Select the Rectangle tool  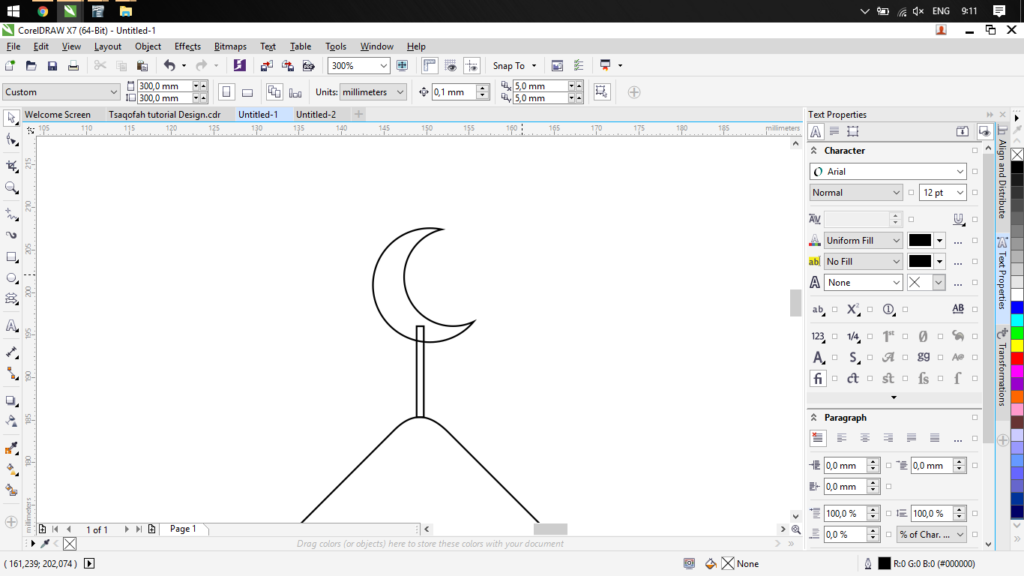coord(12,257)
